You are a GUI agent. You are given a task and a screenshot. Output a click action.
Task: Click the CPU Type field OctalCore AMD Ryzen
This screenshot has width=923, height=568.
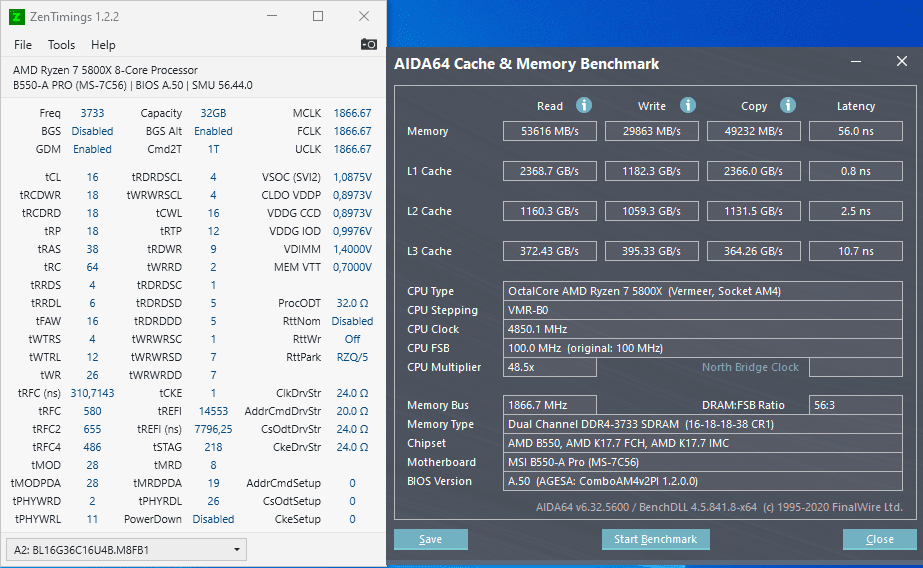[x=703, y=291]
